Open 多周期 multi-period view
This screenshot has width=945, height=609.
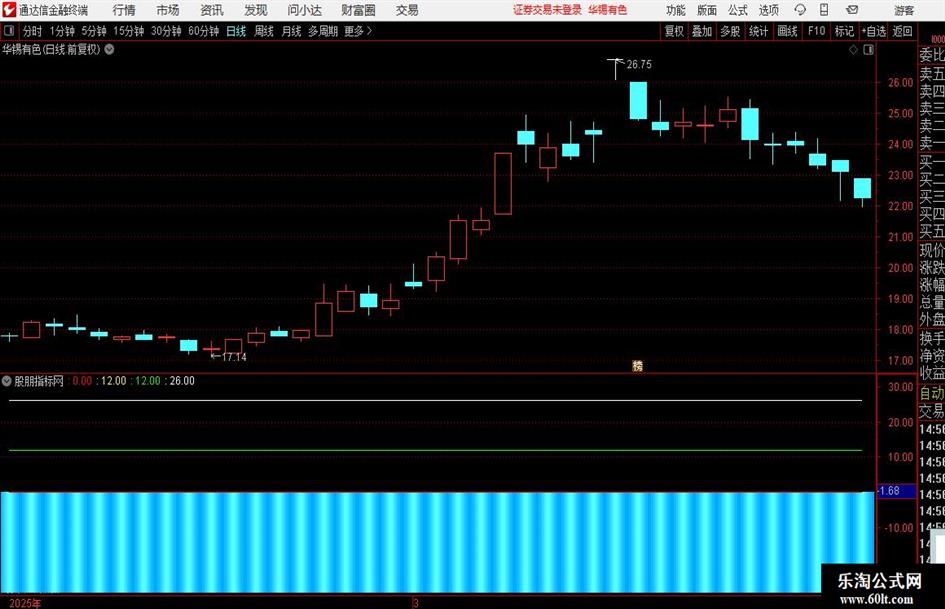[322, 31]
